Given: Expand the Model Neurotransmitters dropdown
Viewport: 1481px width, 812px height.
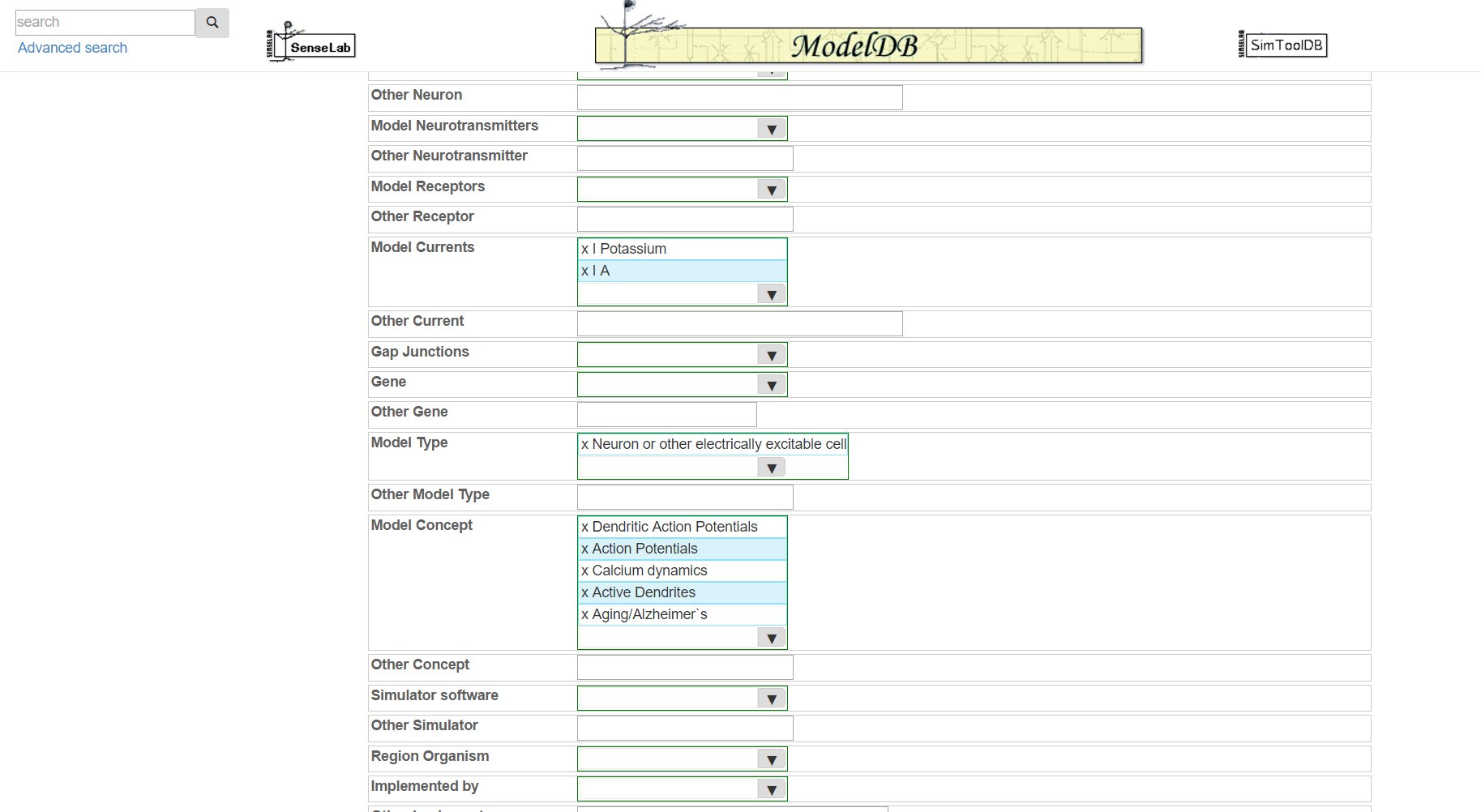Looking at the screenshot, I should coord(771,129).
